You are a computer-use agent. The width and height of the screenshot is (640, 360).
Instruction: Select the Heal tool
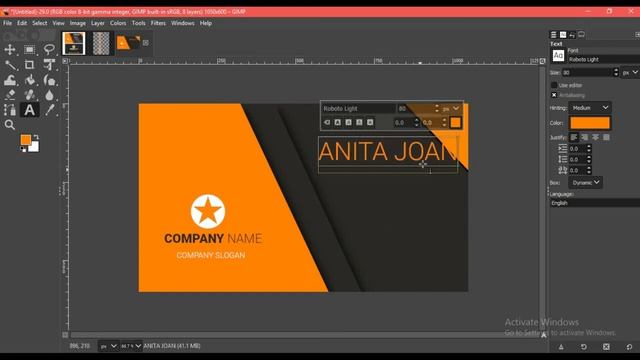[29, 95]
